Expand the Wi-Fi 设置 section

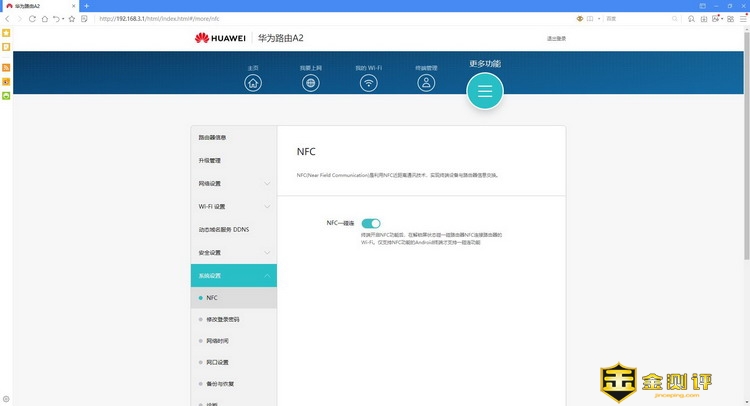[233, 206]
